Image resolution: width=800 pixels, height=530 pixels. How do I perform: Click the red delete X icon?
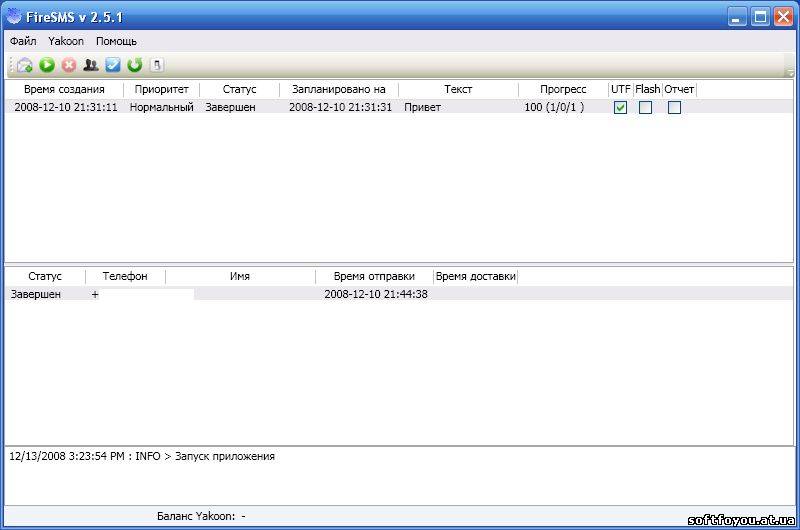pos(69,65)
